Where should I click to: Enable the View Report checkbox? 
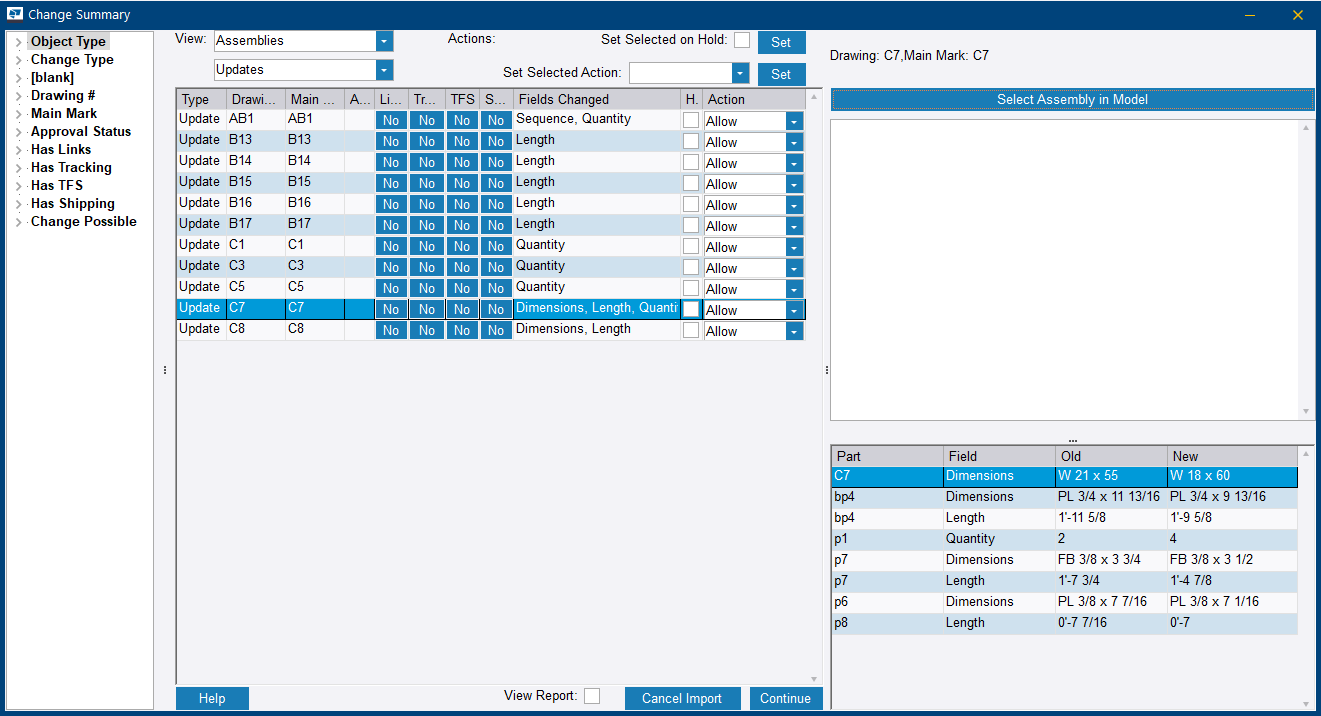pos(592,697)
